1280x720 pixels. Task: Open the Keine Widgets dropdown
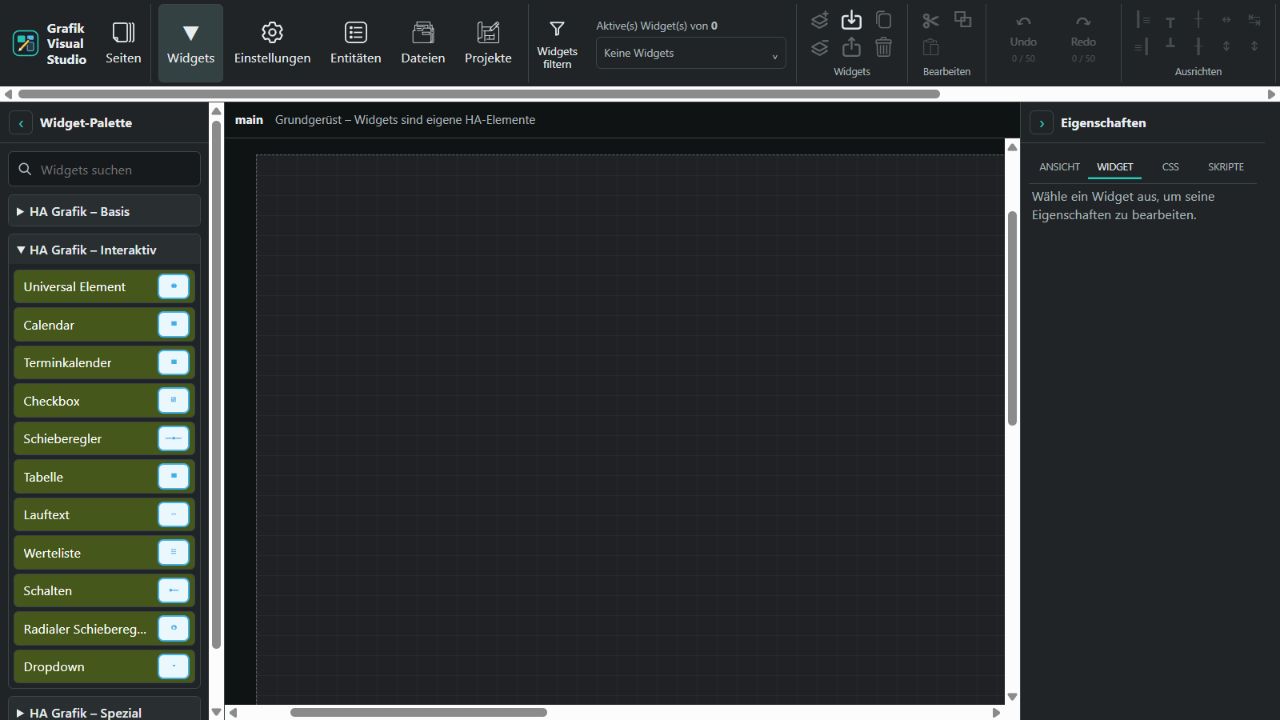tap(691, 53)
